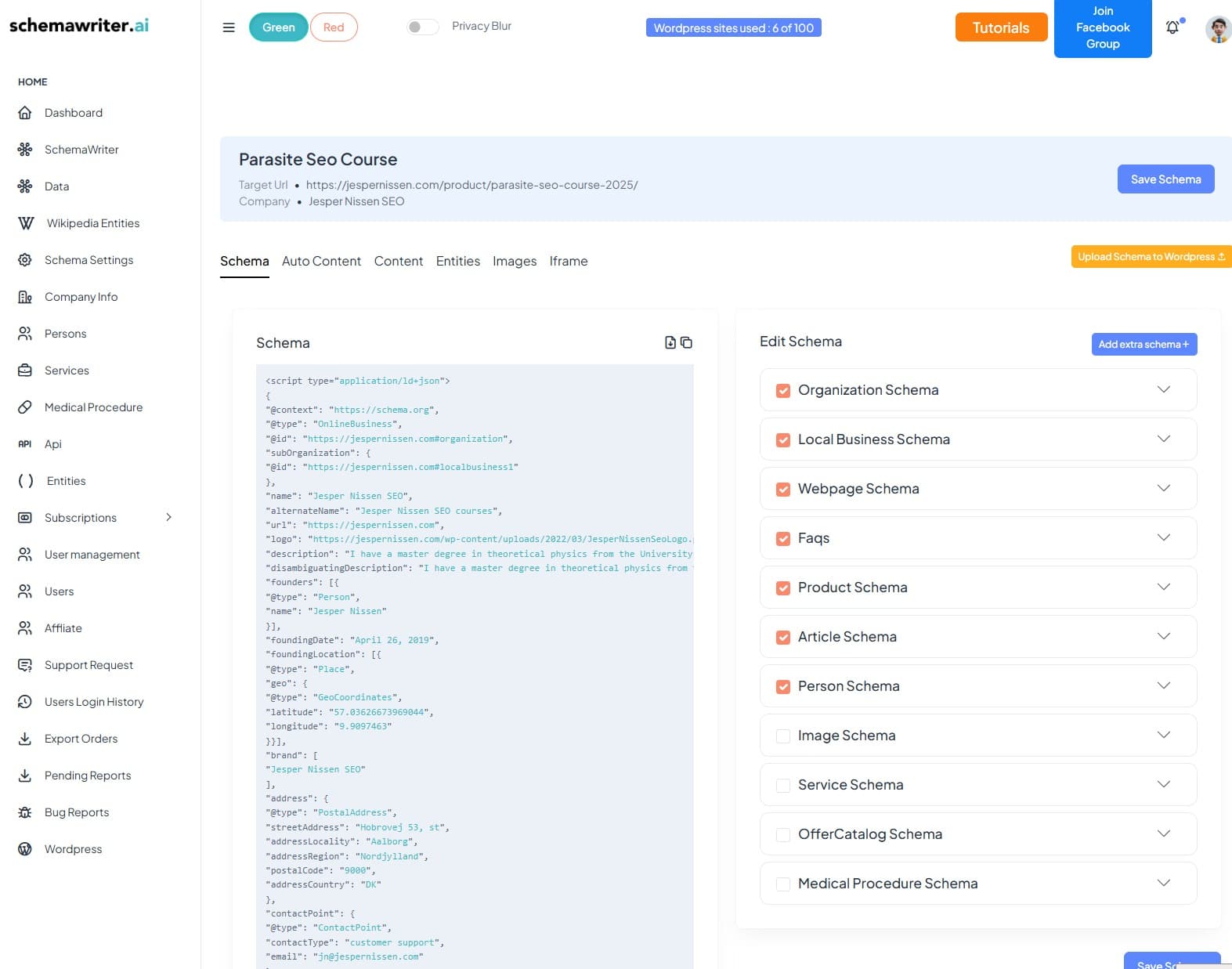
Task: Expand the Faqs section chevron
Action: 1164,537
